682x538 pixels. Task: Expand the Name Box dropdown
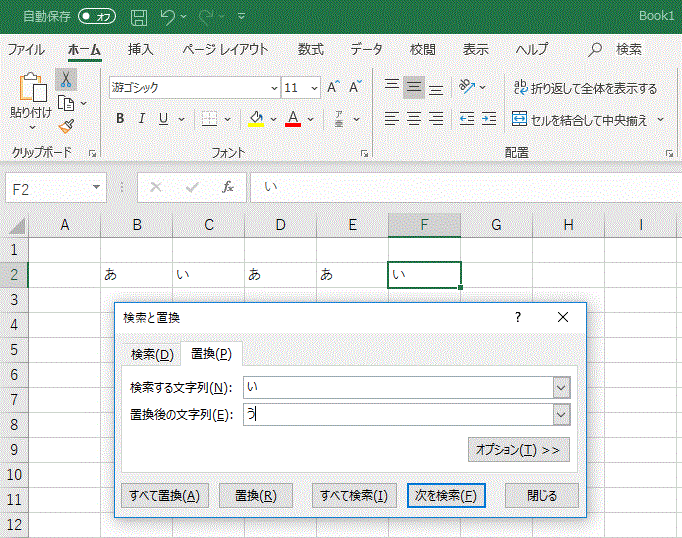pos(96,187)
